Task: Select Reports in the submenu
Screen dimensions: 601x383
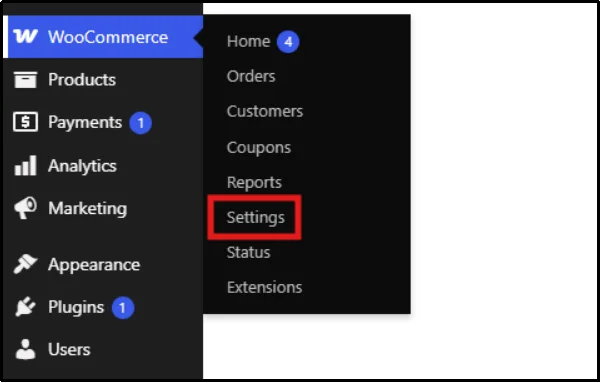Action: coord(255,182)
